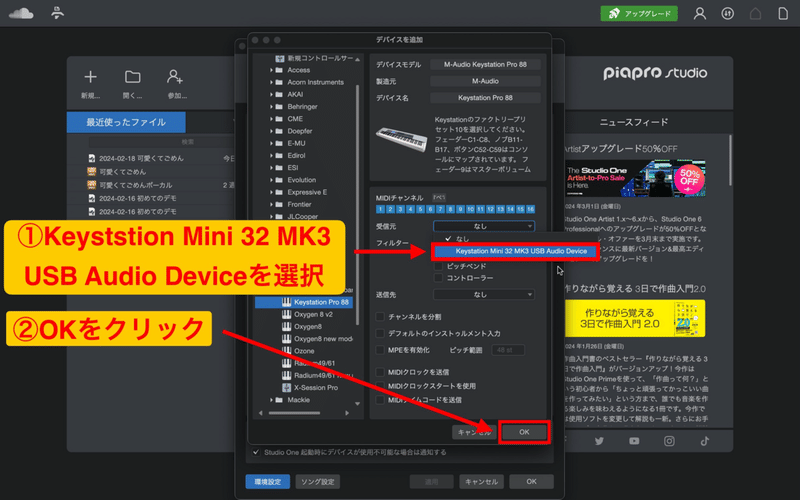Screen dimensions: 800x500
Task: Enable the ピッチベンド filter checkbox
Action: (x=438, y=266)
